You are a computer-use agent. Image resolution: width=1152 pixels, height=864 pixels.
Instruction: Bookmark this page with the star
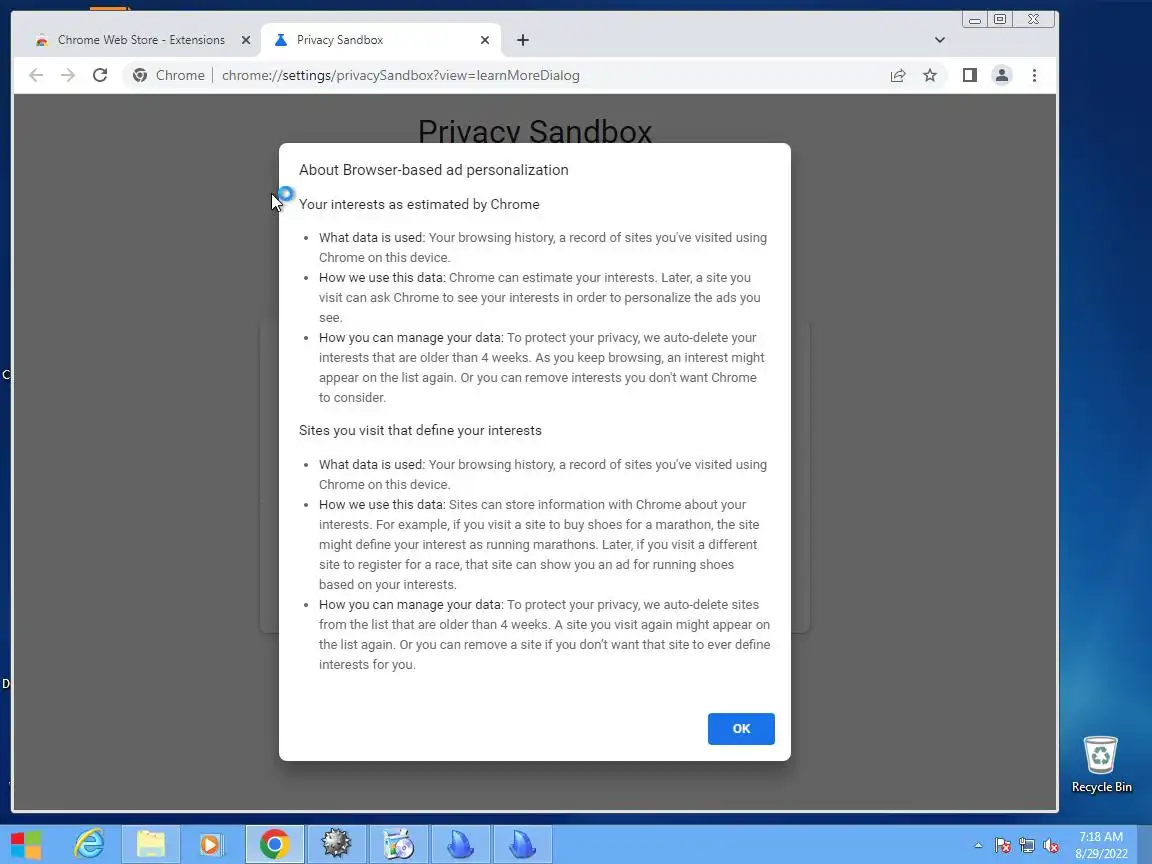tap(930, 75)
